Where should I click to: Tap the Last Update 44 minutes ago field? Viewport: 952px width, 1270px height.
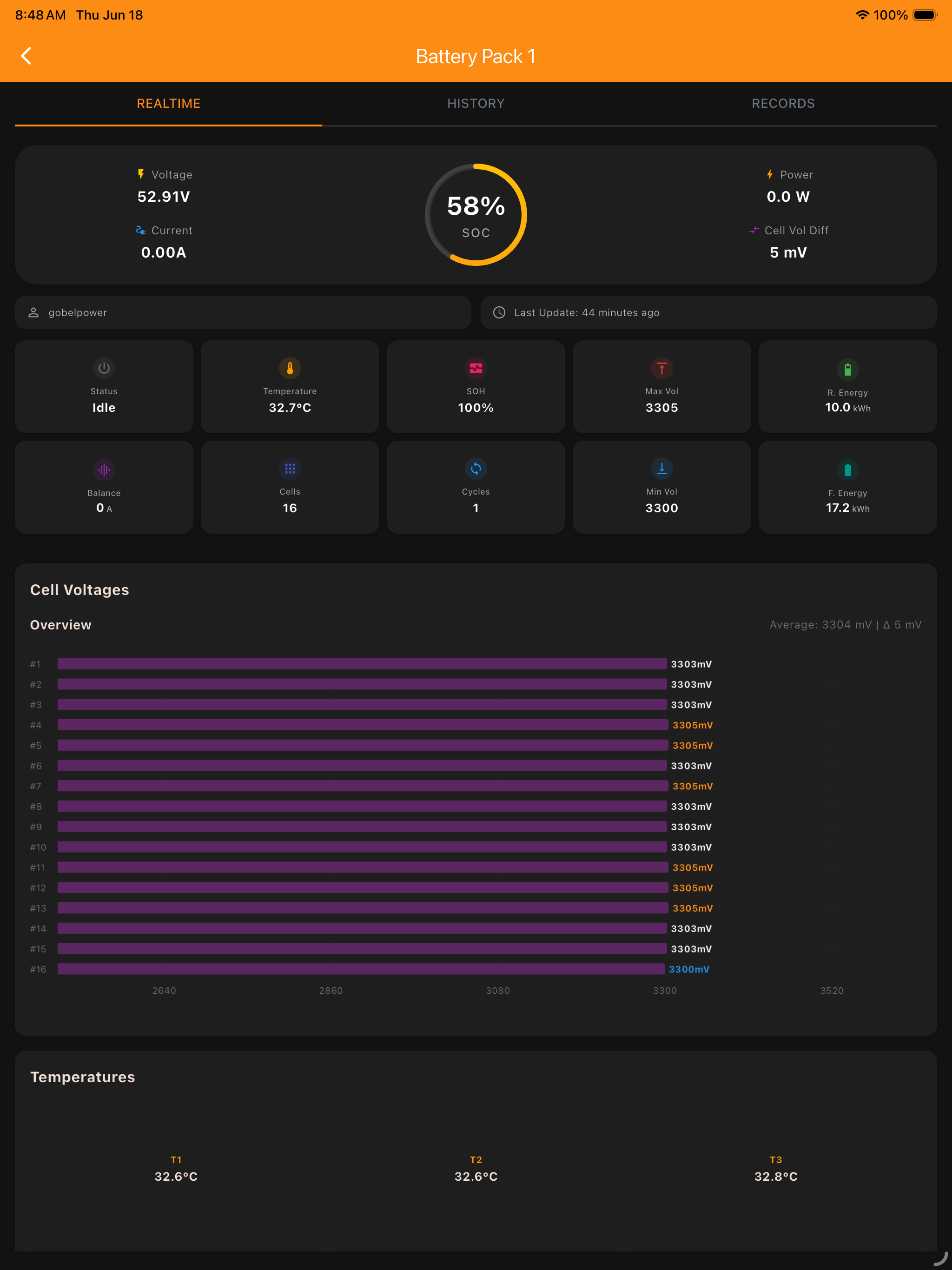tap(708, 312)
